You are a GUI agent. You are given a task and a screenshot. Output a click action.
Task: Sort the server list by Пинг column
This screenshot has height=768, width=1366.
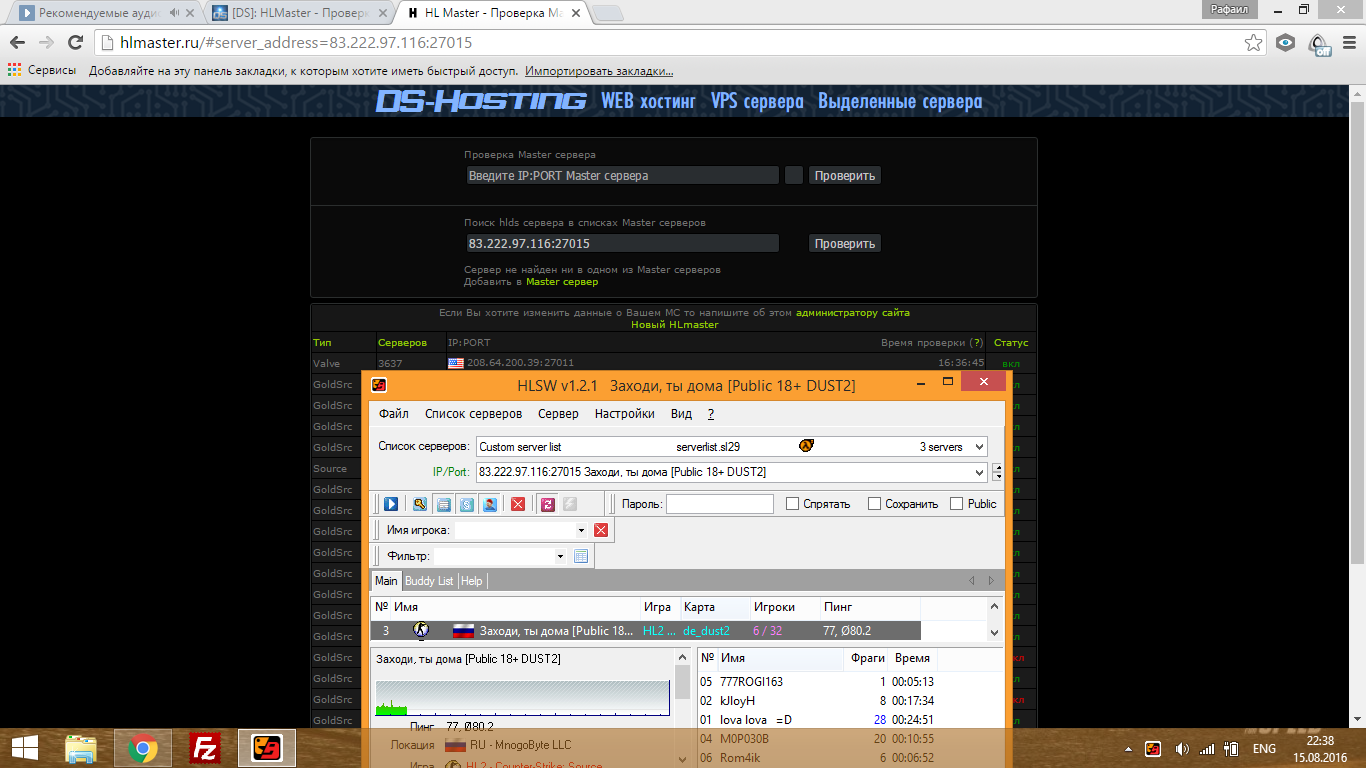pos(838,607)
